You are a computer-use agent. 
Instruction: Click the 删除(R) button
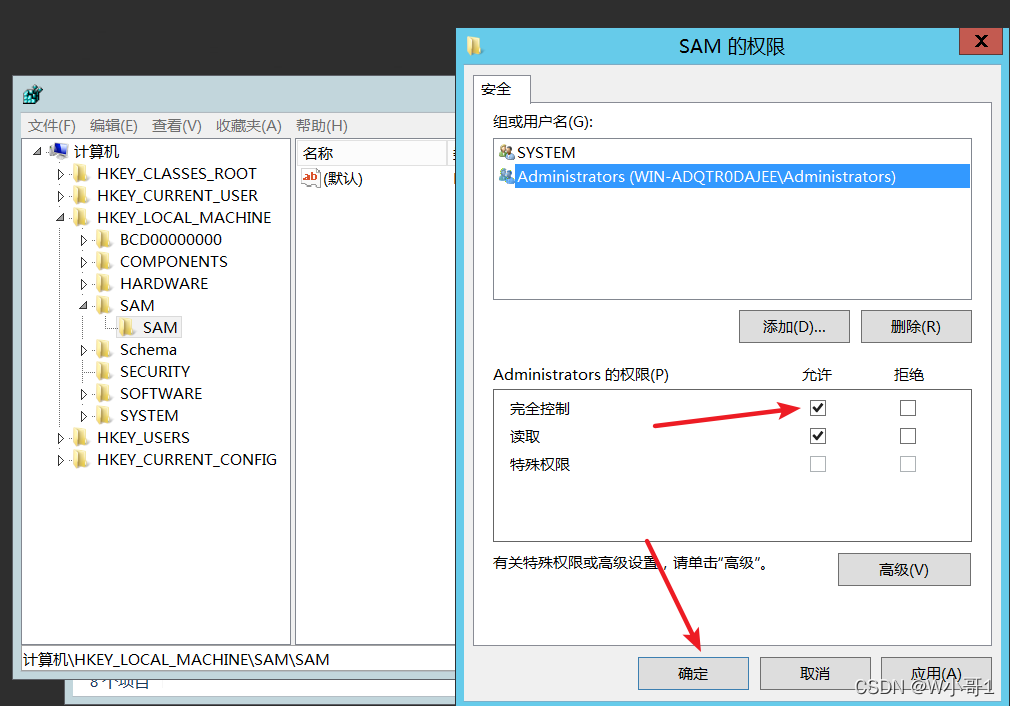coord(915,327)
